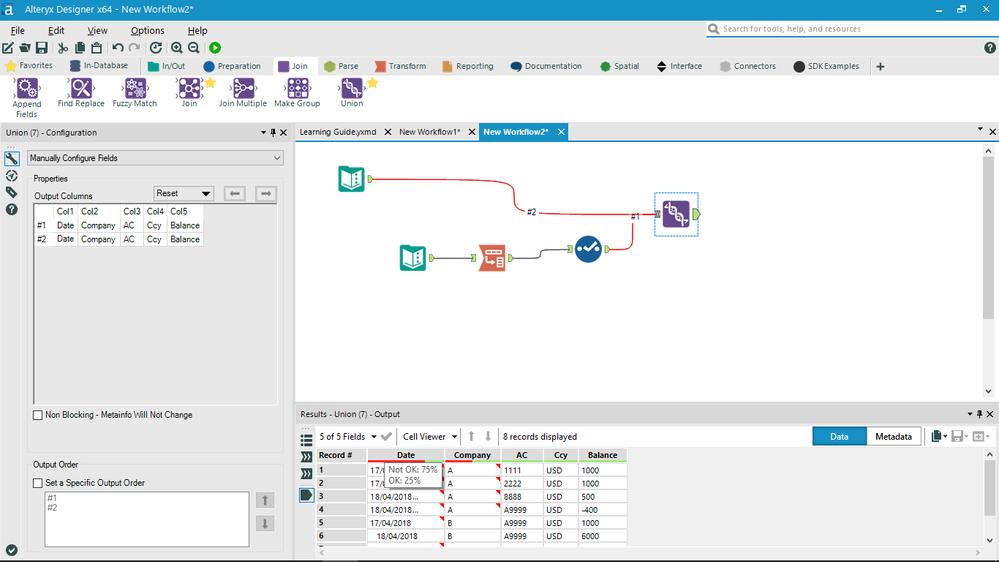Viewport: 999px width, 562px height.
Task: Open the Annotation tag icon in the sidebar
Action: pyautogui.click(x=11, y=192)
